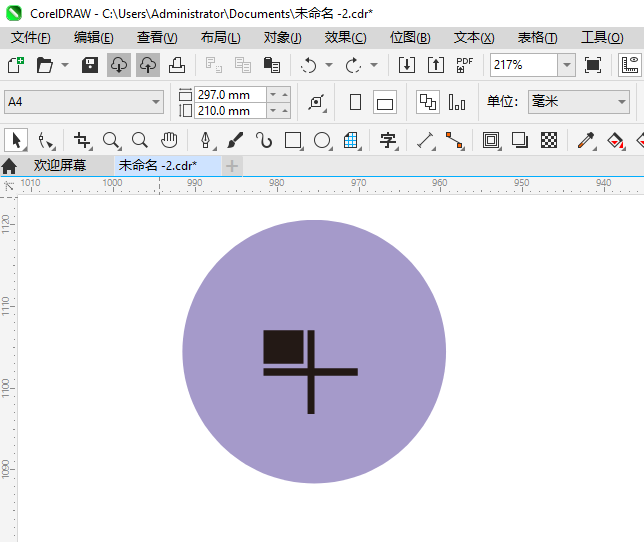Select the Interactive fill bucket tool
The height and width of the screenshot is (542, 644).
pyautogui.click(x=615, y=140)
